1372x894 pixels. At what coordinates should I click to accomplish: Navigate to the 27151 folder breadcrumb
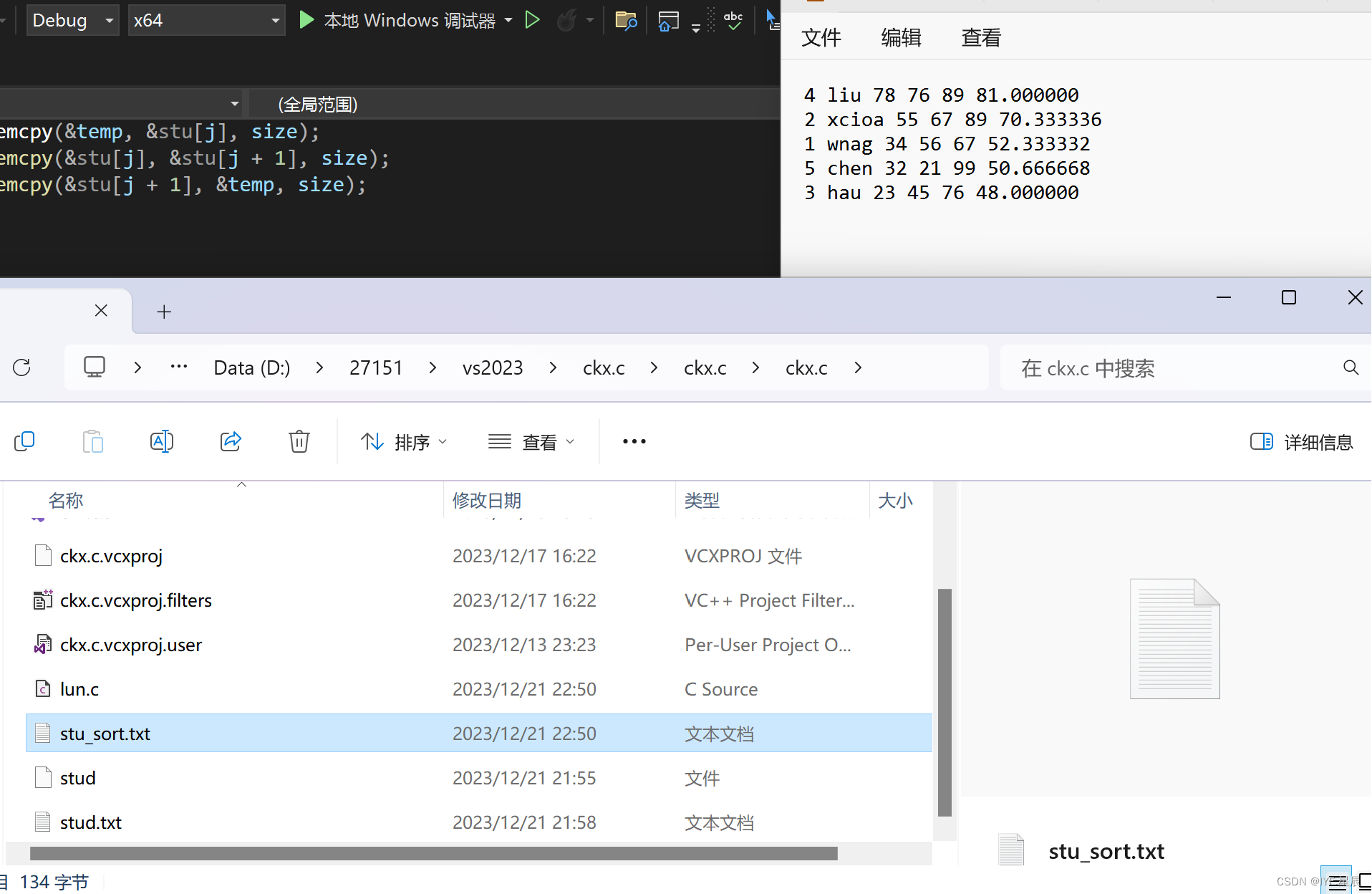(376, 367)
